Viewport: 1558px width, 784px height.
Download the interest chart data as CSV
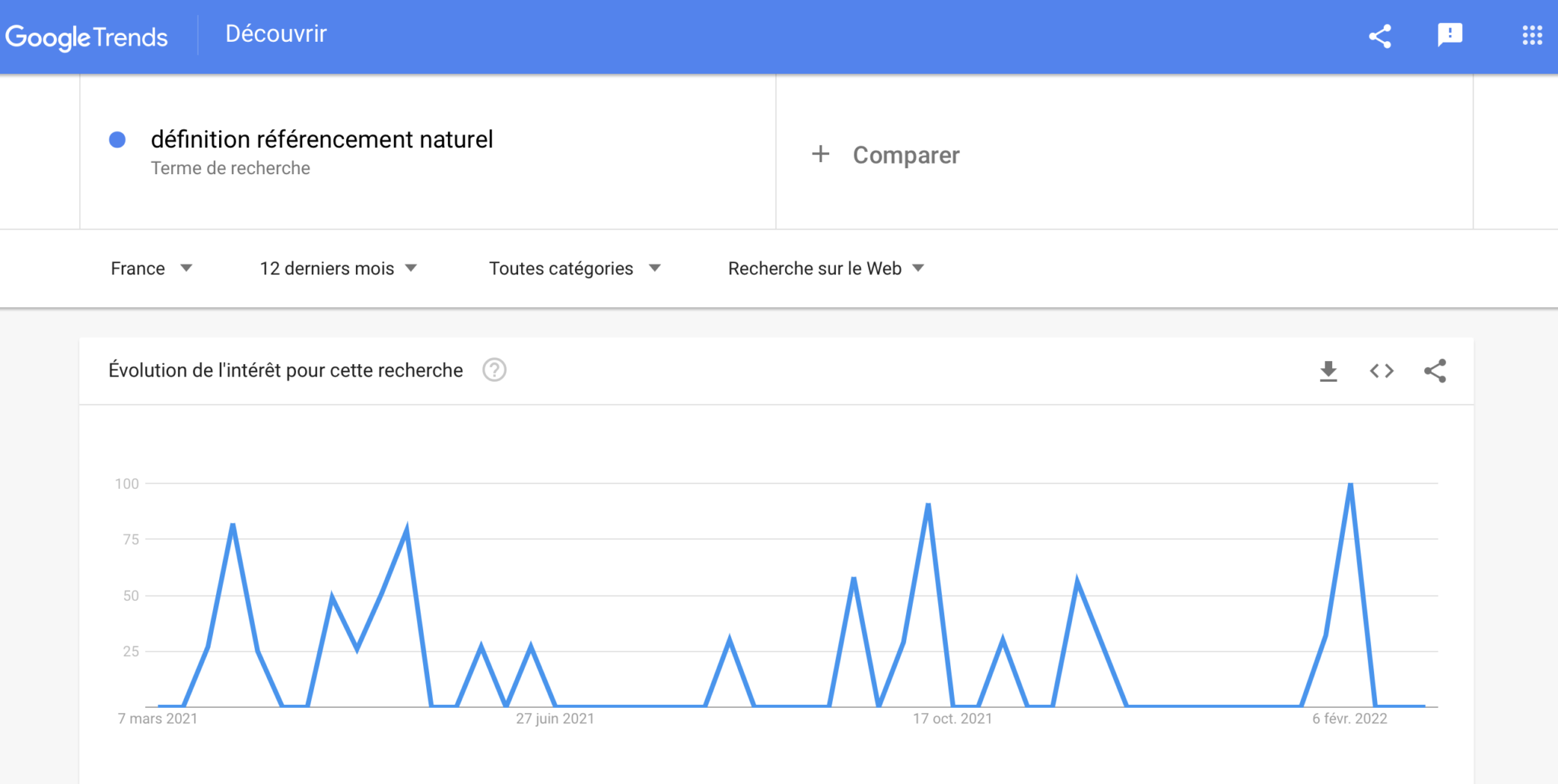pos(1328,371)
